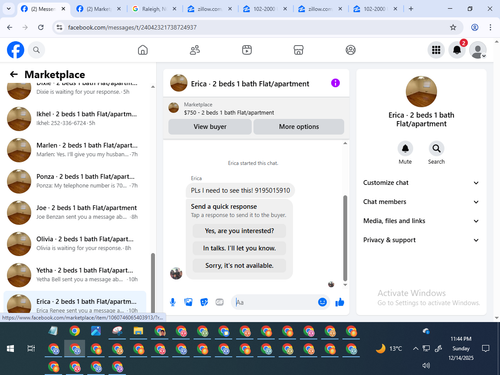
Task: Open File Explorer from the taskbar
Action: tap(138, 331)
